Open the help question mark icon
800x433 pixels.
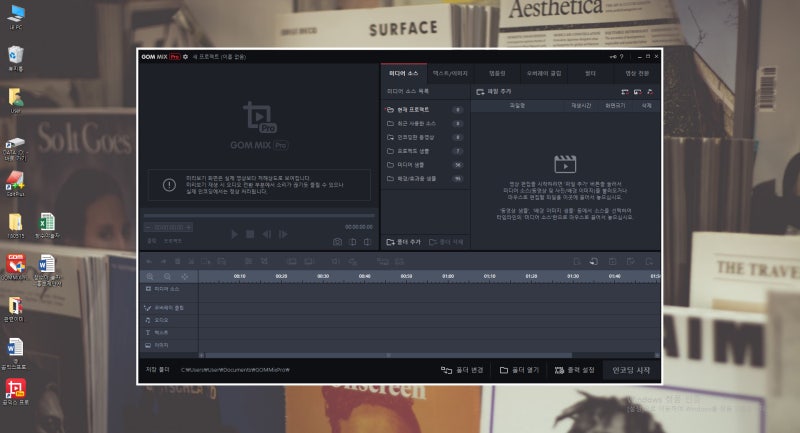pyautogui.click(x=621, y=57)
